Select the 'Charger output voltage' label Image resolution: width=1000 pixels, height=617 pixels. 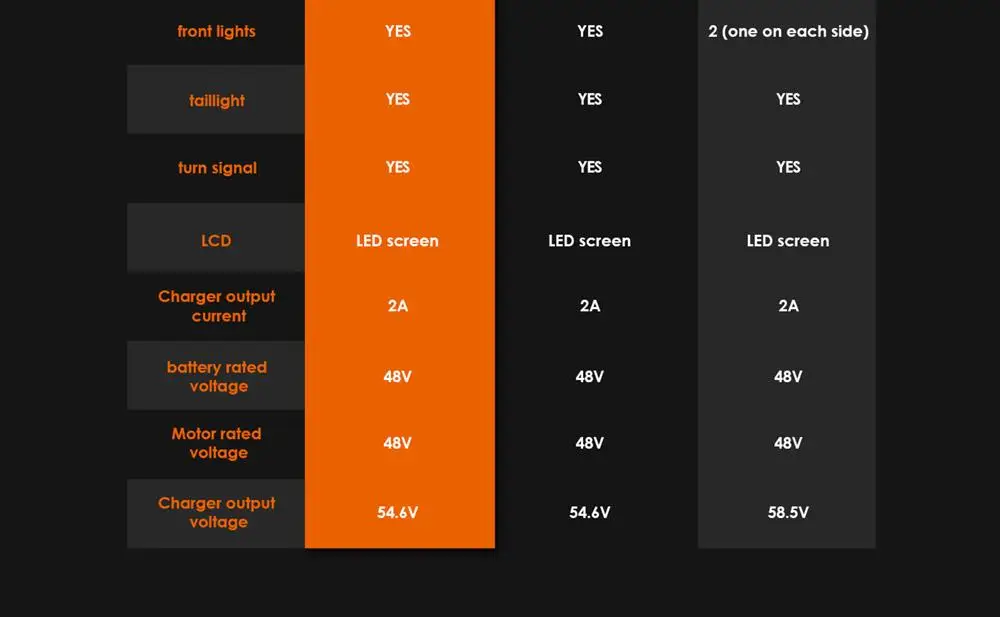tap(217, 512)
